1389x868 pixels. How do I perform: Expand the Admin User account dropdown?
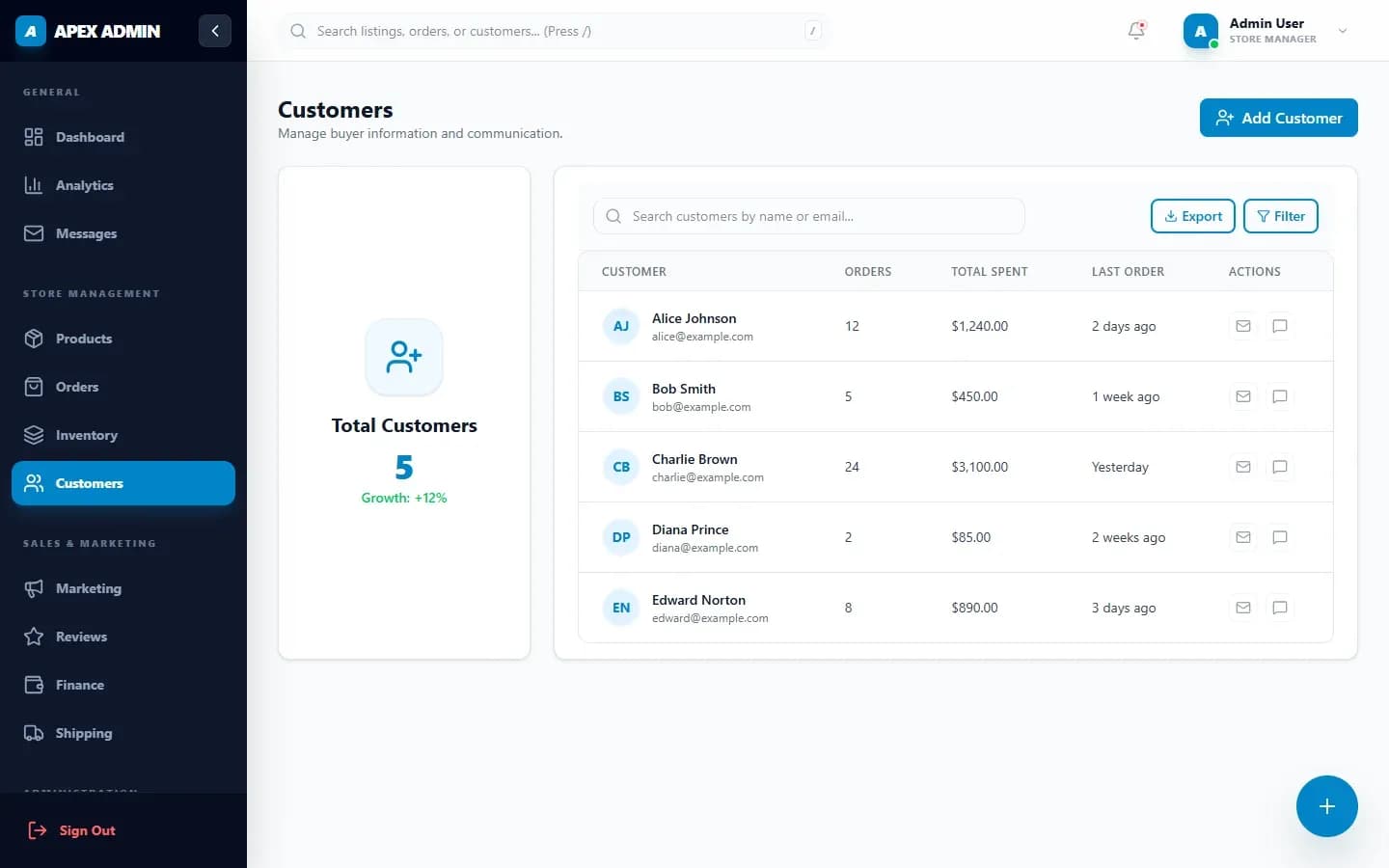pyautogui.click(x=1343, y=31)
